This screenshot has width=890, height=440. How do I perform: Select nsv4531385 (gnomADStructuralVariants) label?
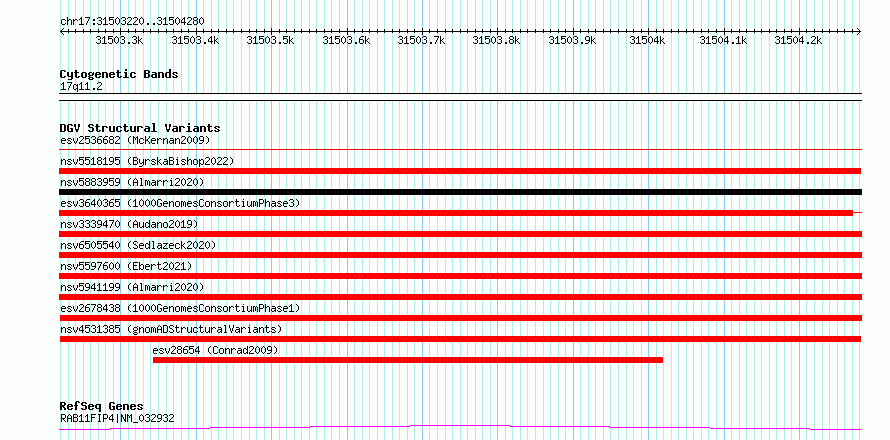[171, 329]
